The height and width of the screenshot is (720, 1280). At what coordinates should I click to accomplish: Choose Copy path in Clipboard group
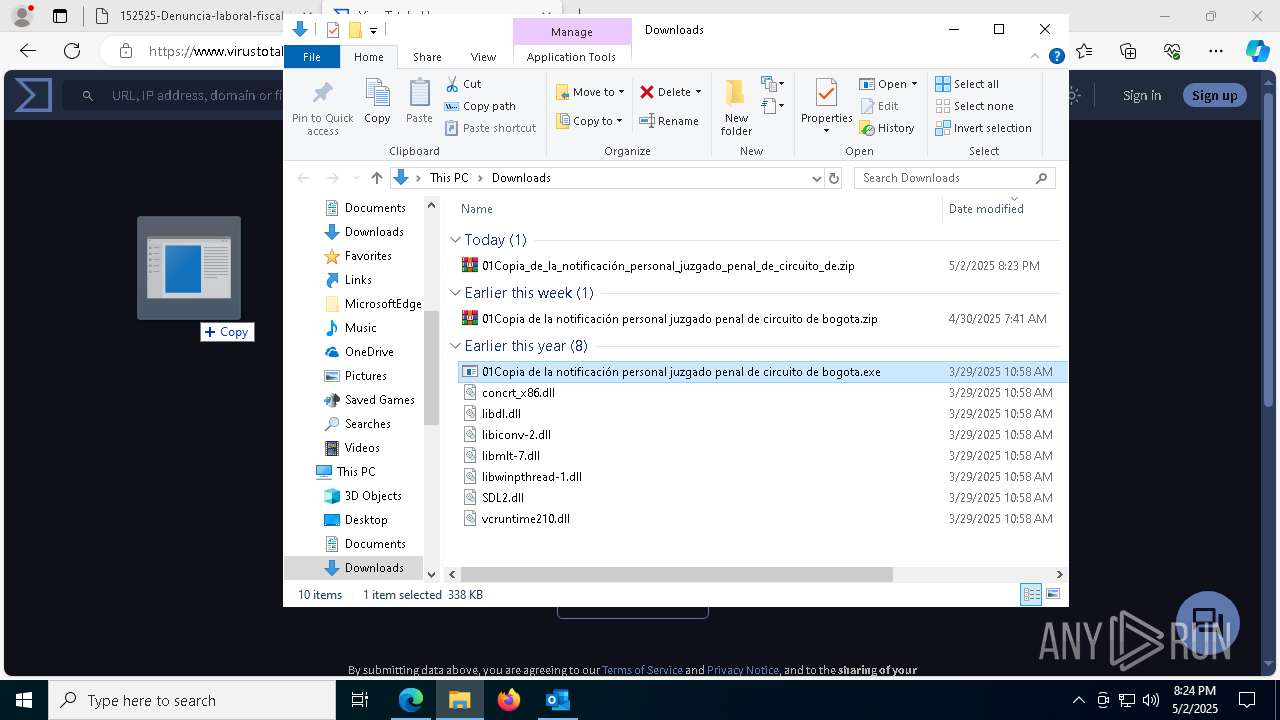click(480, 106)
